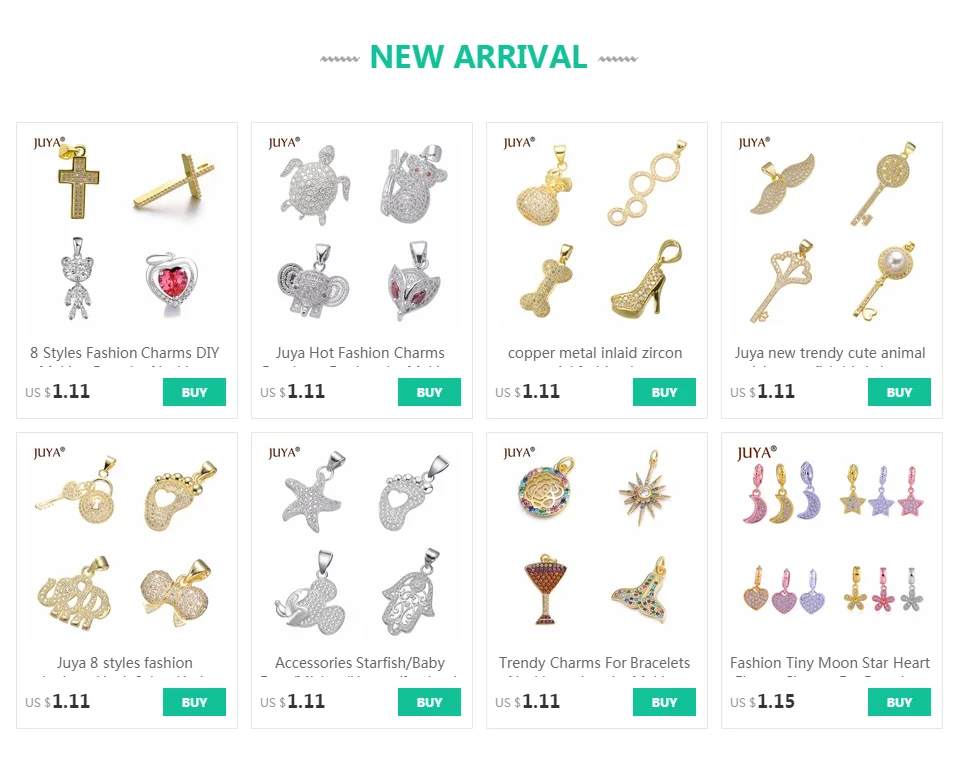Buy the Juya Hot Fashion Charms item
958x760 pixels.
[x=430, y=392]
